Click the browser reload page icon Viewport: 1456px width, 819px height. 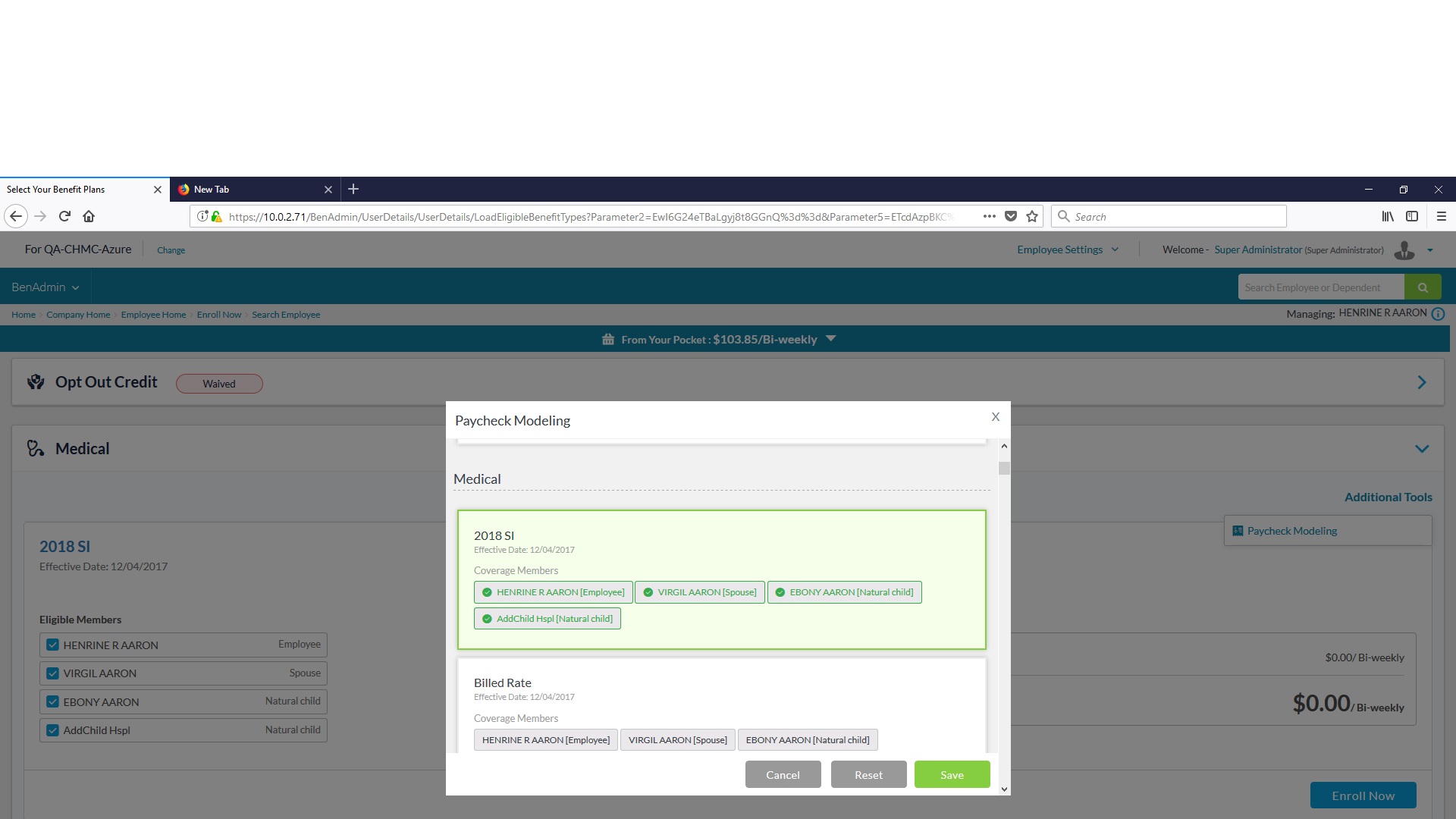coord(64,216)
